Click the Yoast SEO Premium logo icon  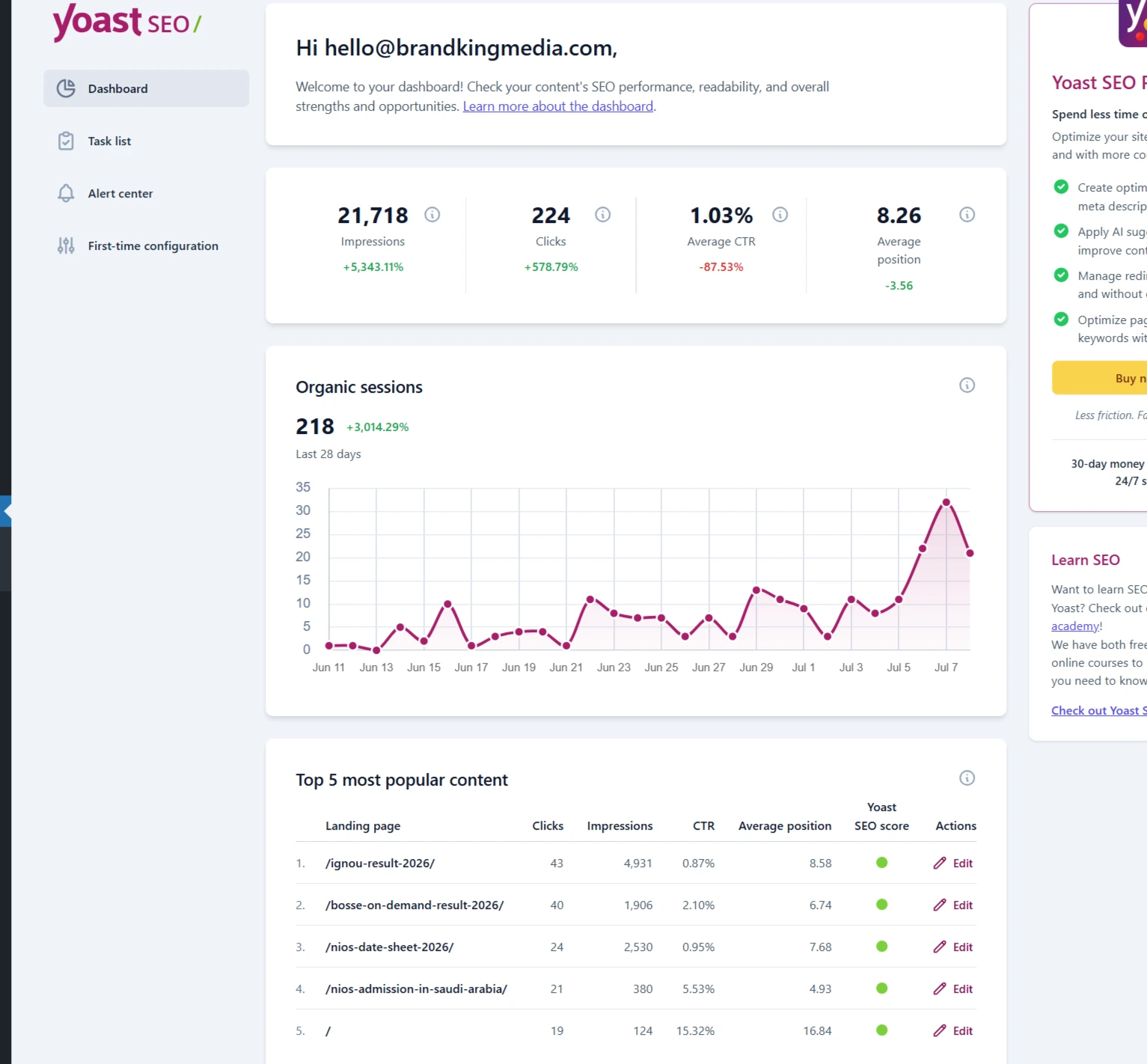pyautogui.click(x=1133, y=23)
